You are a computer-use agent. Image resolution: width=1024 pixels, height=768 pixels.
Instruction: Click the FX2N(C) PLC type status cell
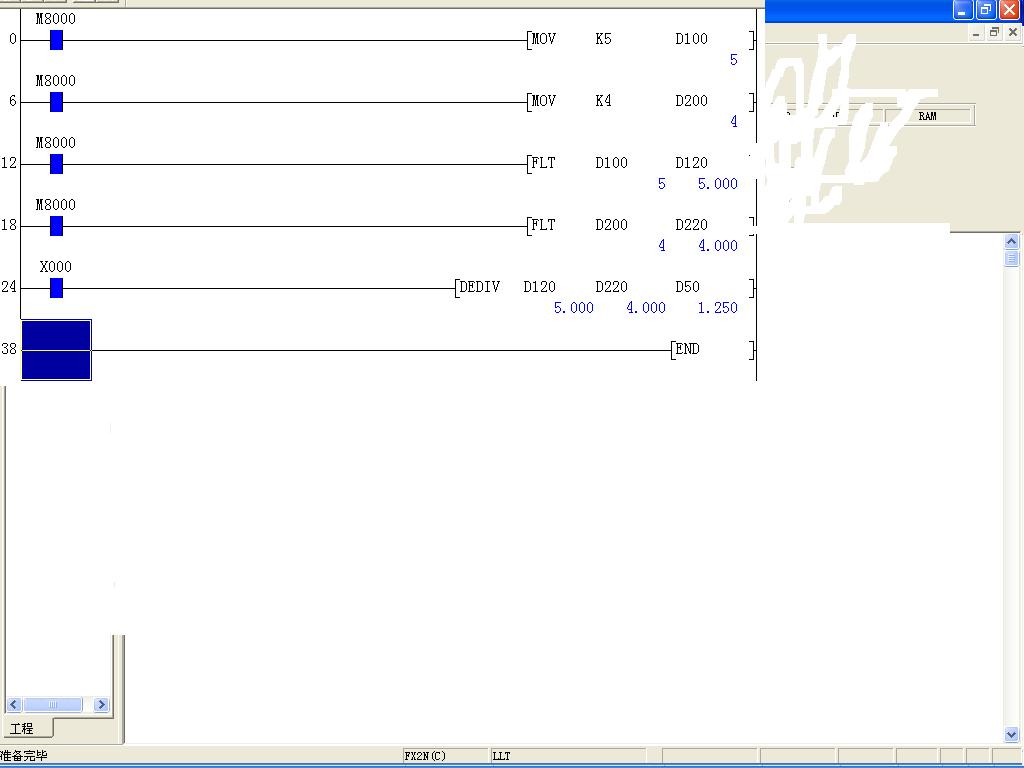[x=425, y=756]
